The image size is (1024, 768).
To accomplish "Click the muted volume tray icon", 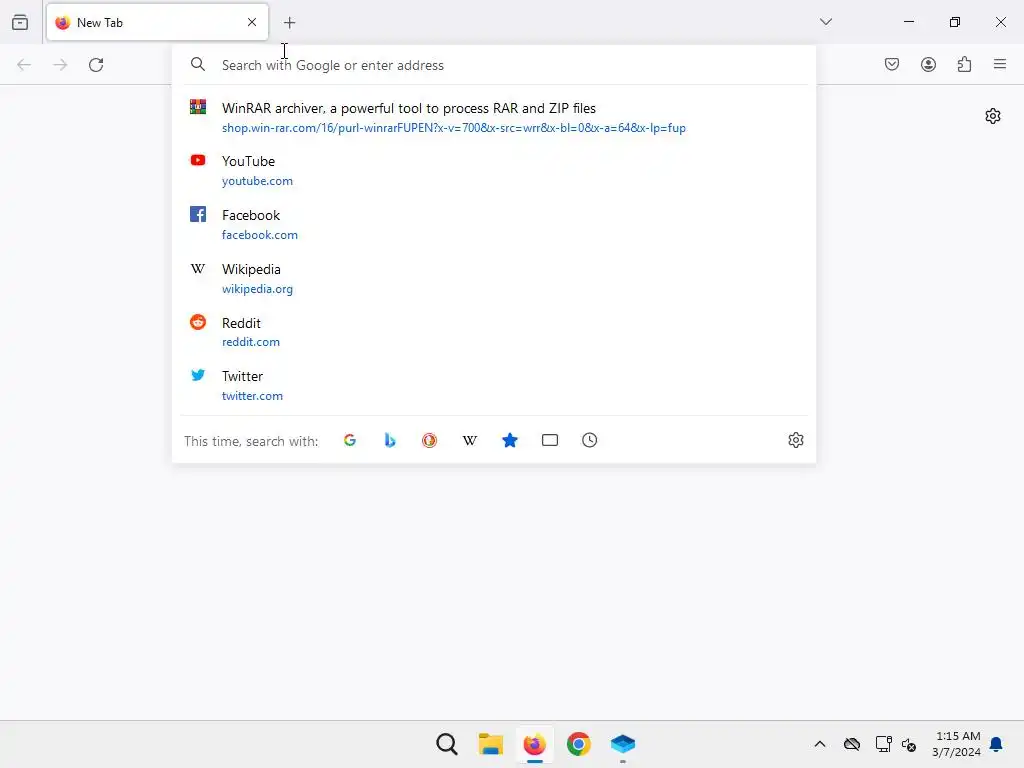I will 908,744.
